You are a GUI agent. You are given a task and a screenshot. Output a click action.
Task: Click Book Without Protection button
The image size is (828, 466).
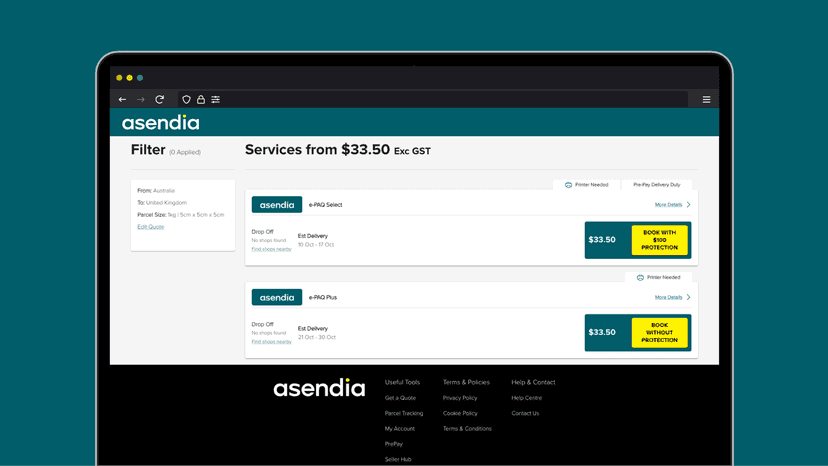(x=660, y=332)
